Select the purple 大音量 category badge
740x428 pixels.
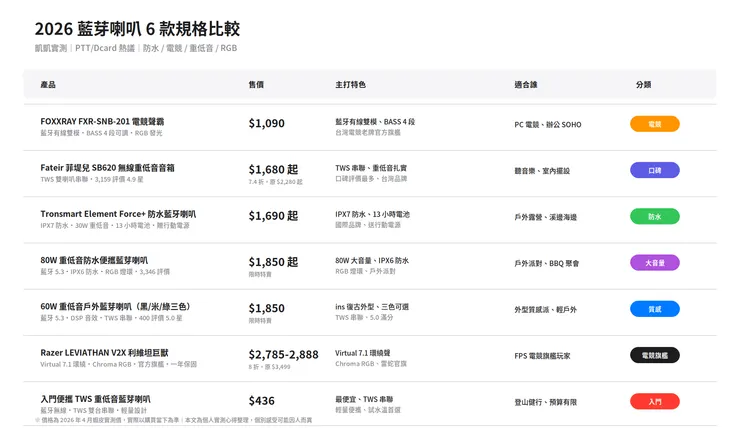pyautogui.click(x=655, y=263)
